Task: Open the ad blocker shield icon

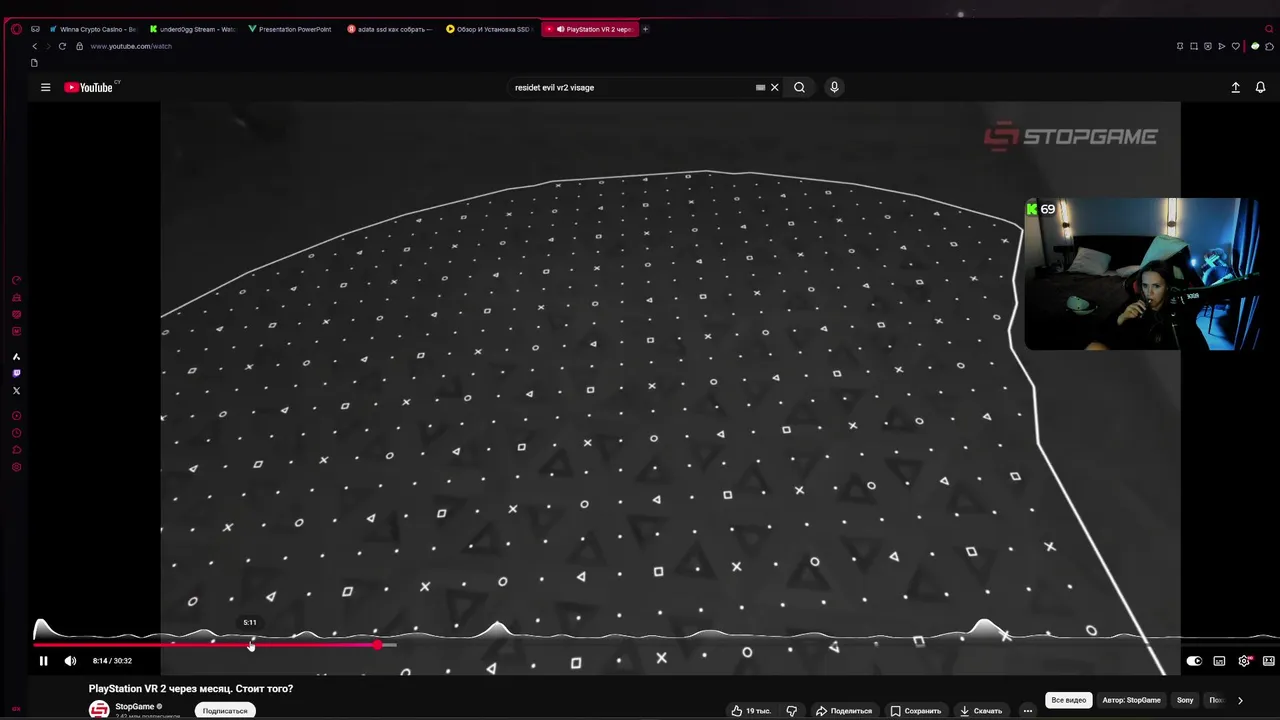Action: coord(1207,46)
